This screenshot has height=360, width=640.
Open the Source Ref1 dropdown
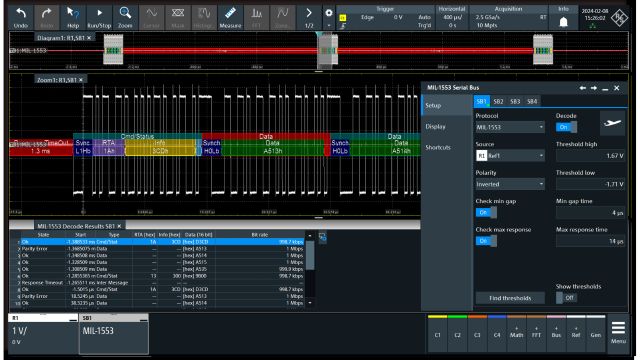pyautogui.click(x=510, y=156)
